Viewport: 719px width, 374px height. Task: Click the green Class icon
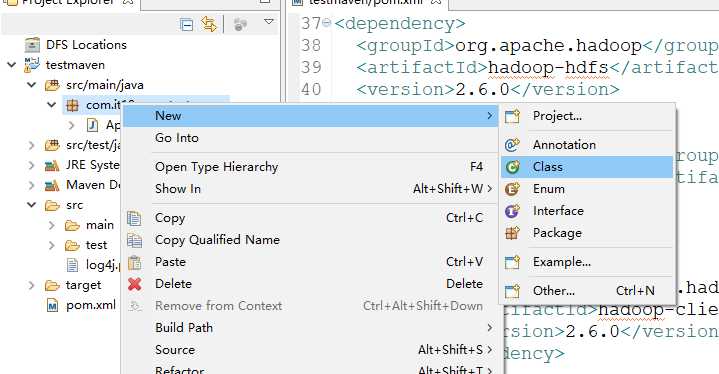pyautogui.click(x=512, y=167)
